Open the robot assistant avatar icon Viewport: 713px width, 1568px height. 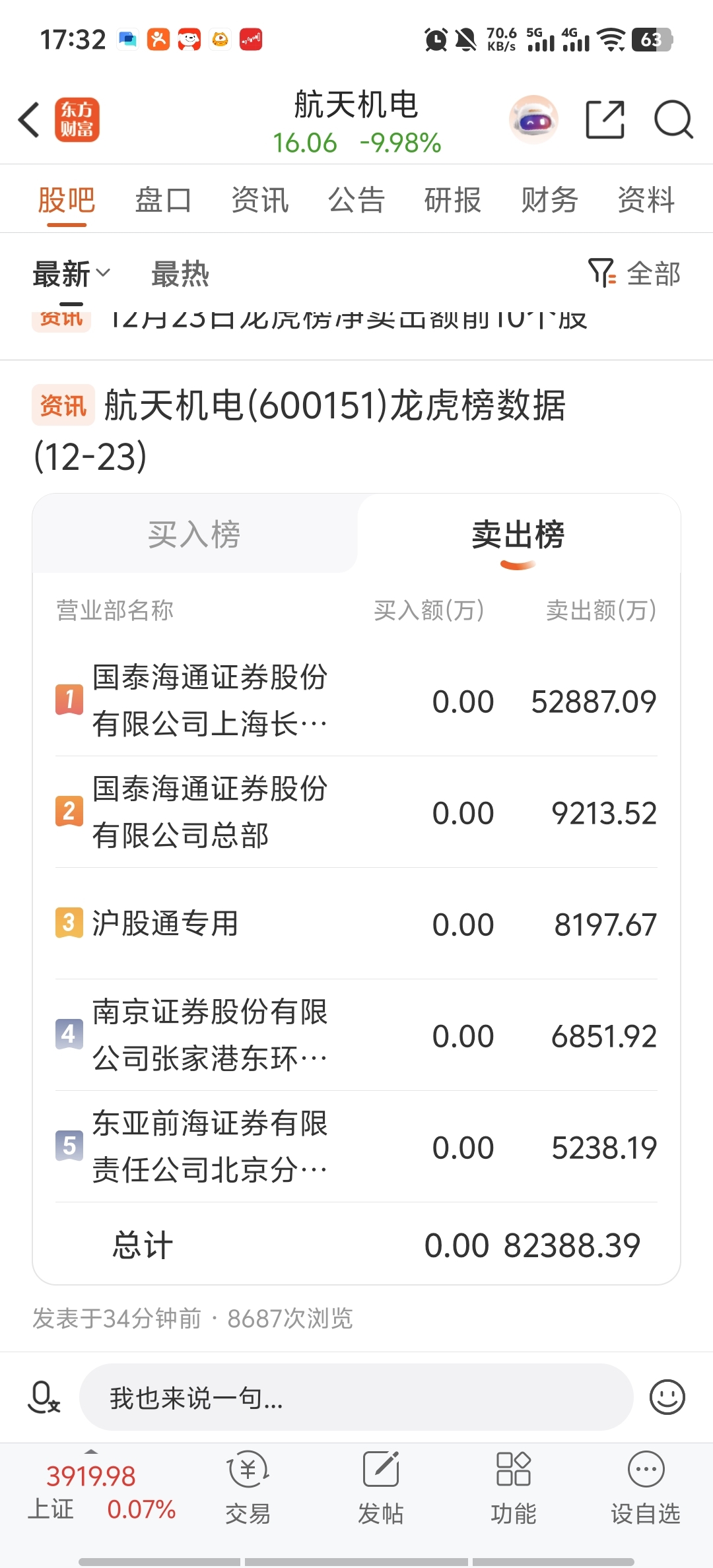click(x=533, y=120)
